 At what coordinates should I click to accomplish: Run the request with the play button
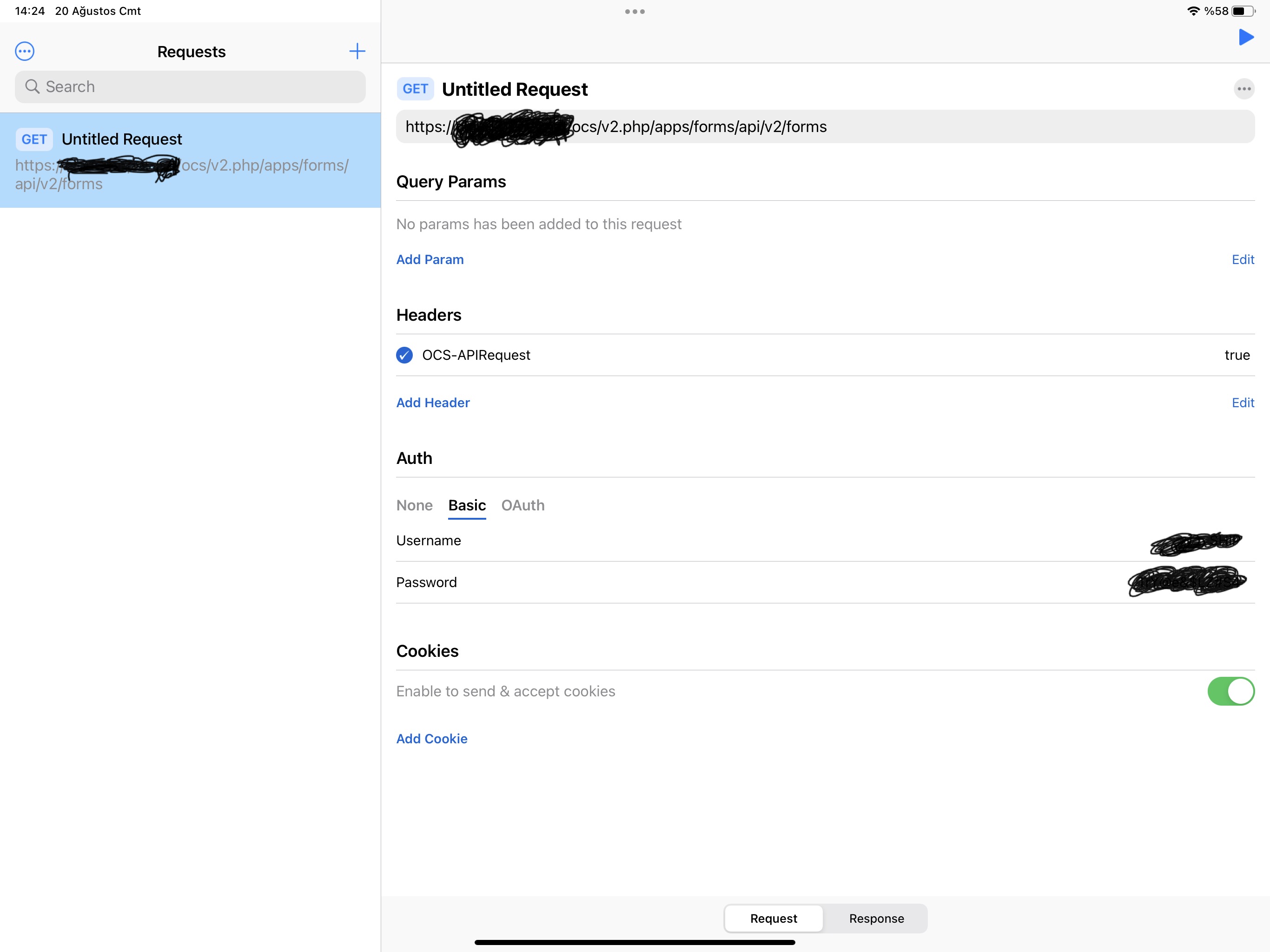click(1246, 38)
